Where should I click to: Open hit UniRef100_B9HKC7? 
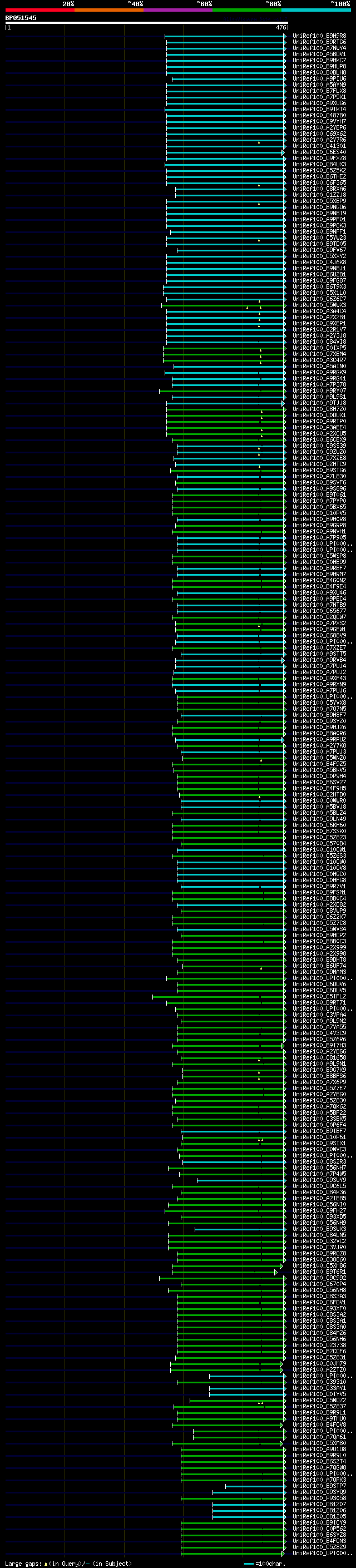[x=319, y=60]
